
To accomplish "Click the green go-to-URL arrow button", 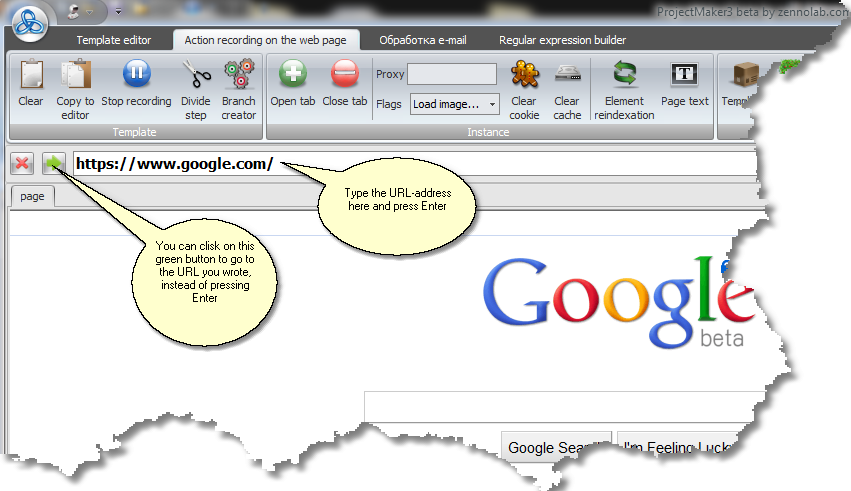I will [x=55, y=163].
